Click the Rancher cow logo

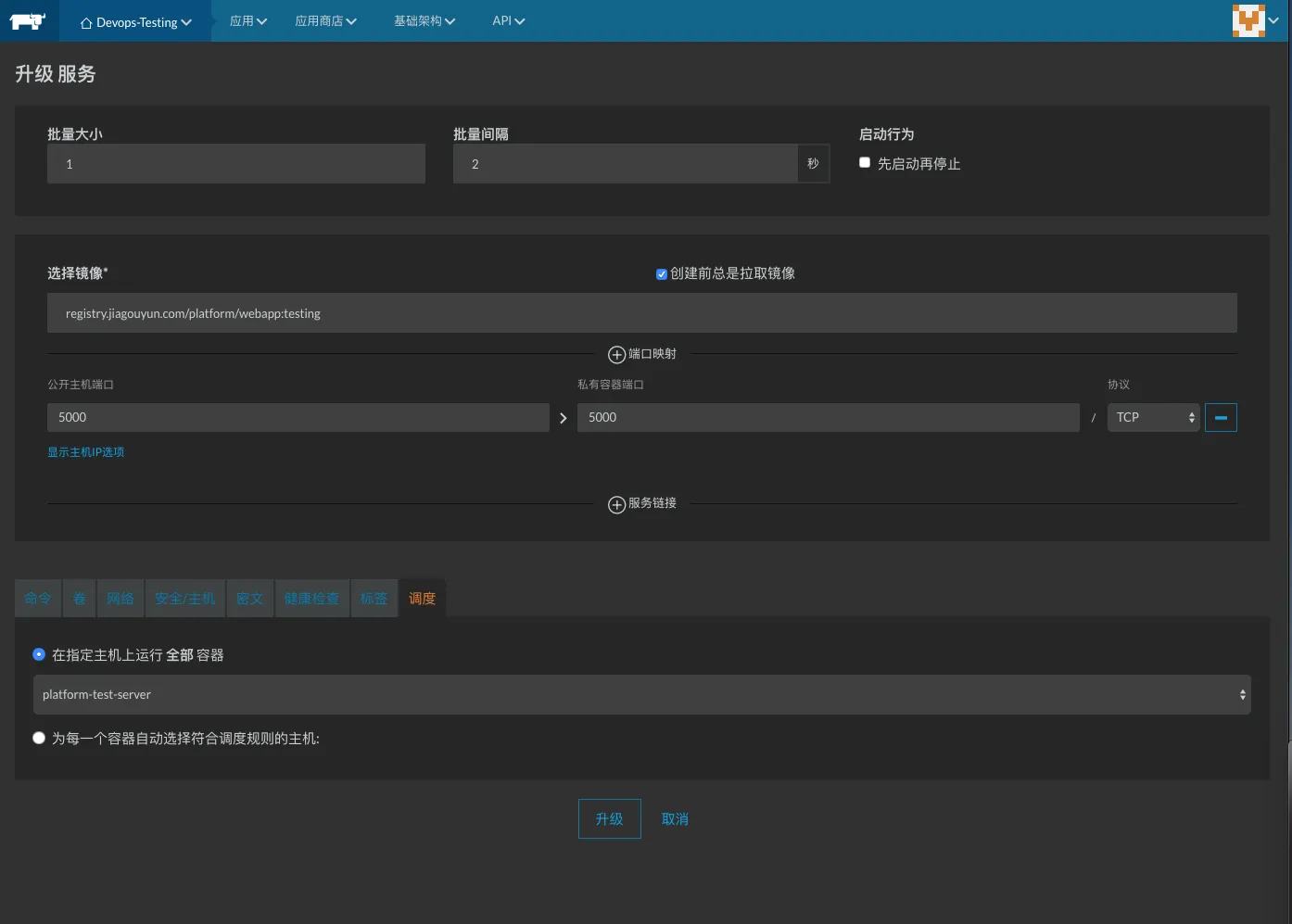(x=28, y=20)
